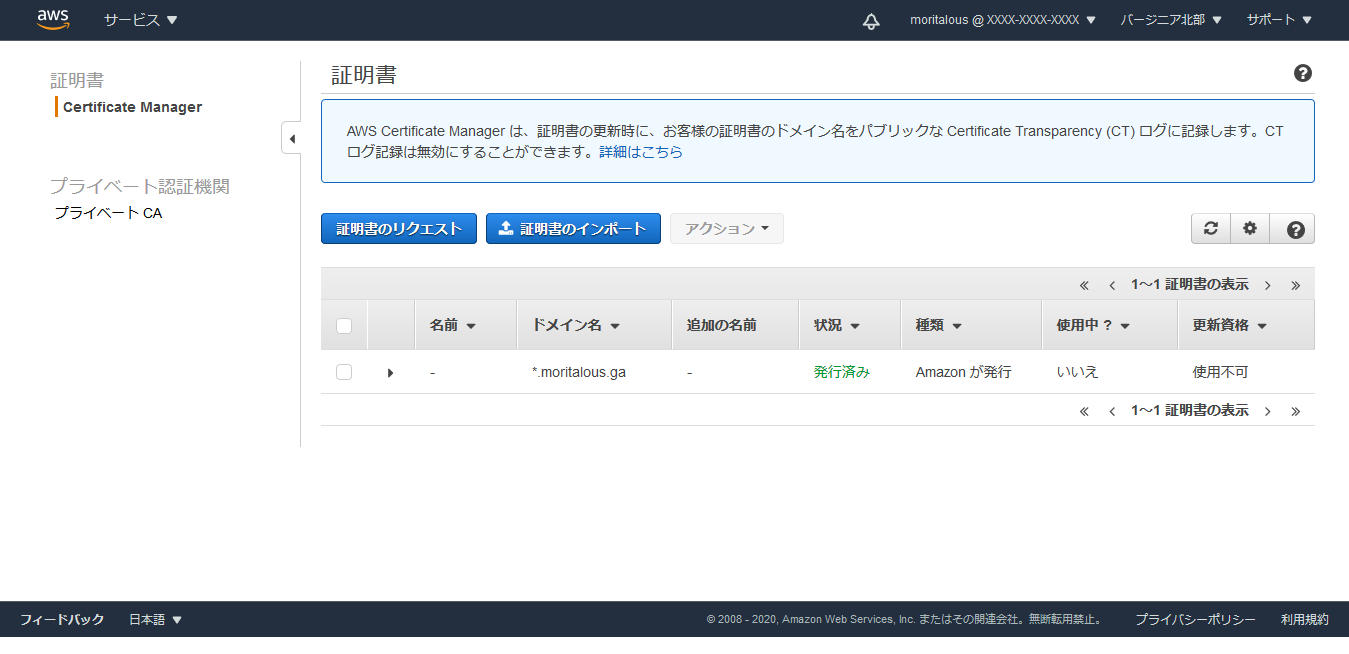Click the 証明書のインポート button
The width and height of the screenshot is (1349, 654).
573,229
